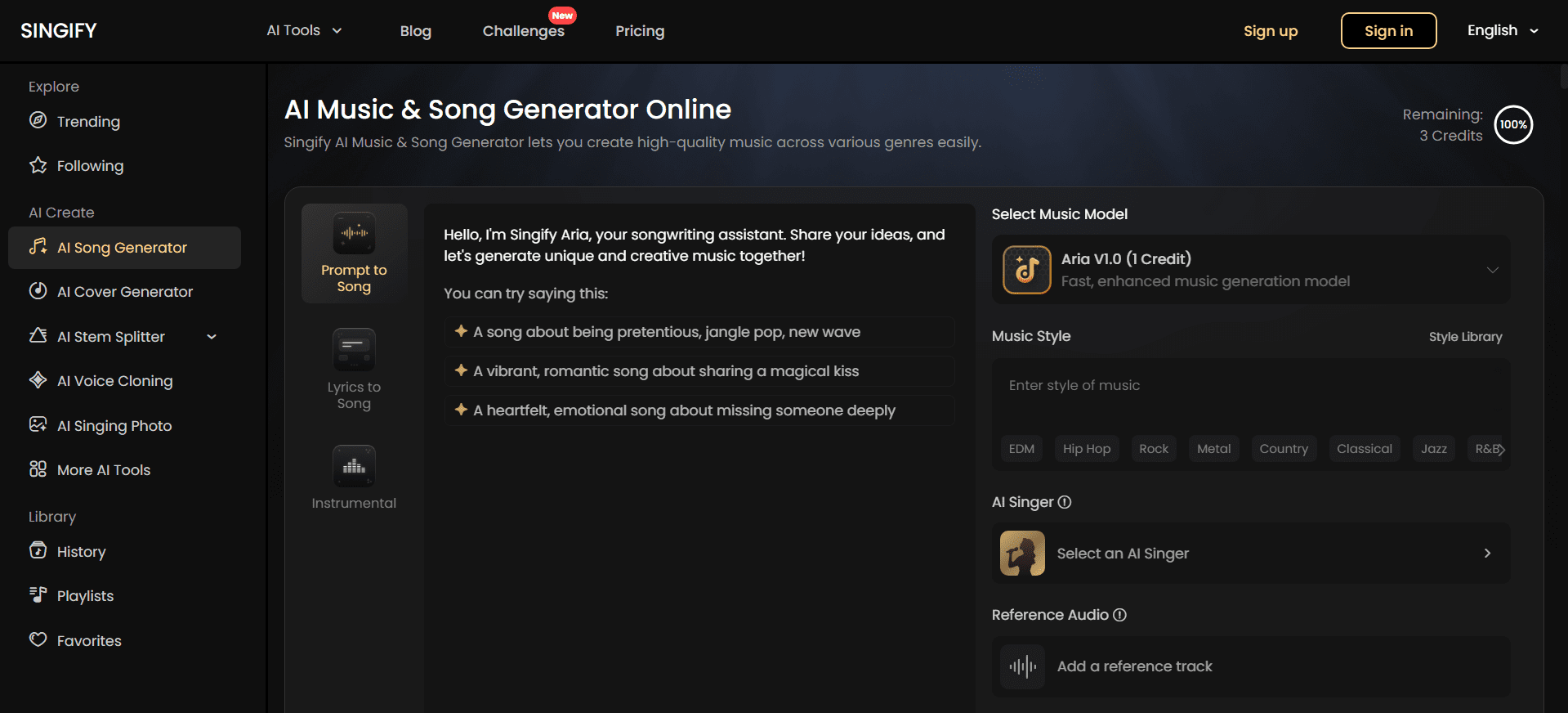Open AI Singing Photo from sidebar

click(x=124, y=426)
